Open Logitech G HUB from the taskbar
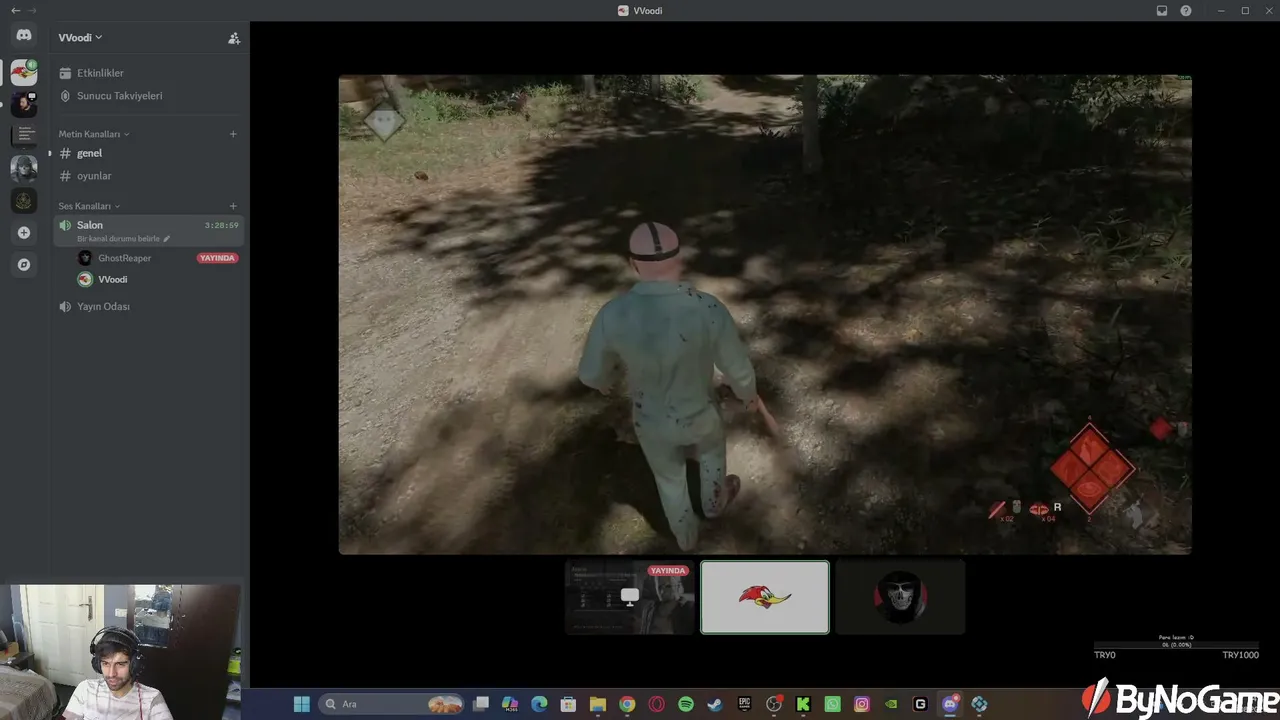This screenshot has width=1280, height=720. 920,704
